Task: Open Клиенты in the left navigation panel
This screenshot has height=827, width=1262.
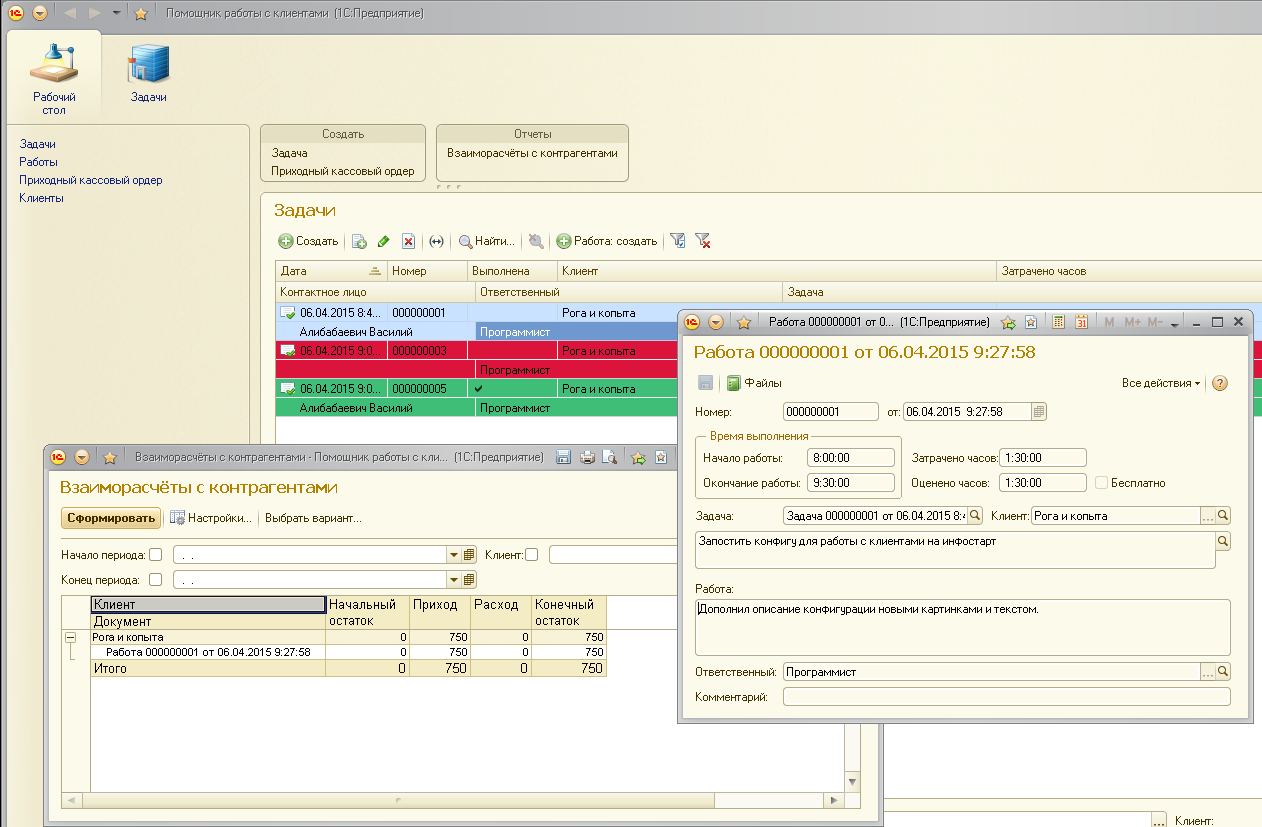Action: click(41, 198)
